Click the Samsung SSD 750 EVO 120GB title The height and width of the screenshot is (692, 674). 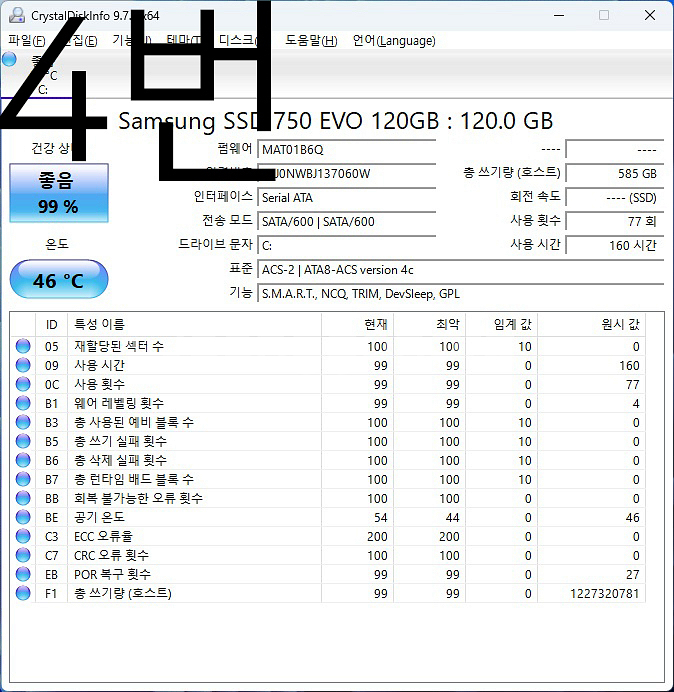coord(335,121)
